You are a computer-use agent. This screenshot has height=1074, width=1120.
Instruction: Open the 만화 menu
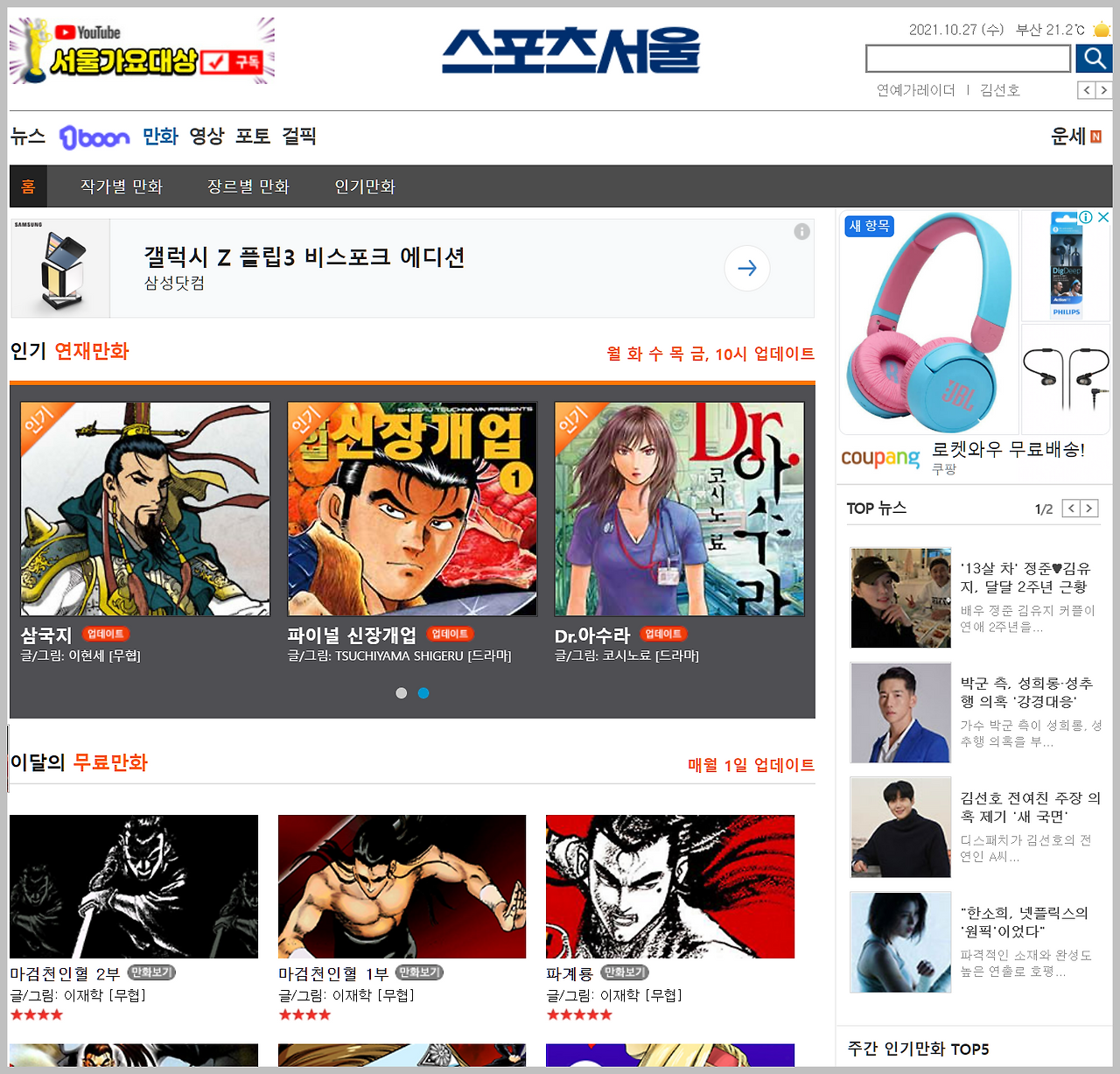tap(160, 136)
